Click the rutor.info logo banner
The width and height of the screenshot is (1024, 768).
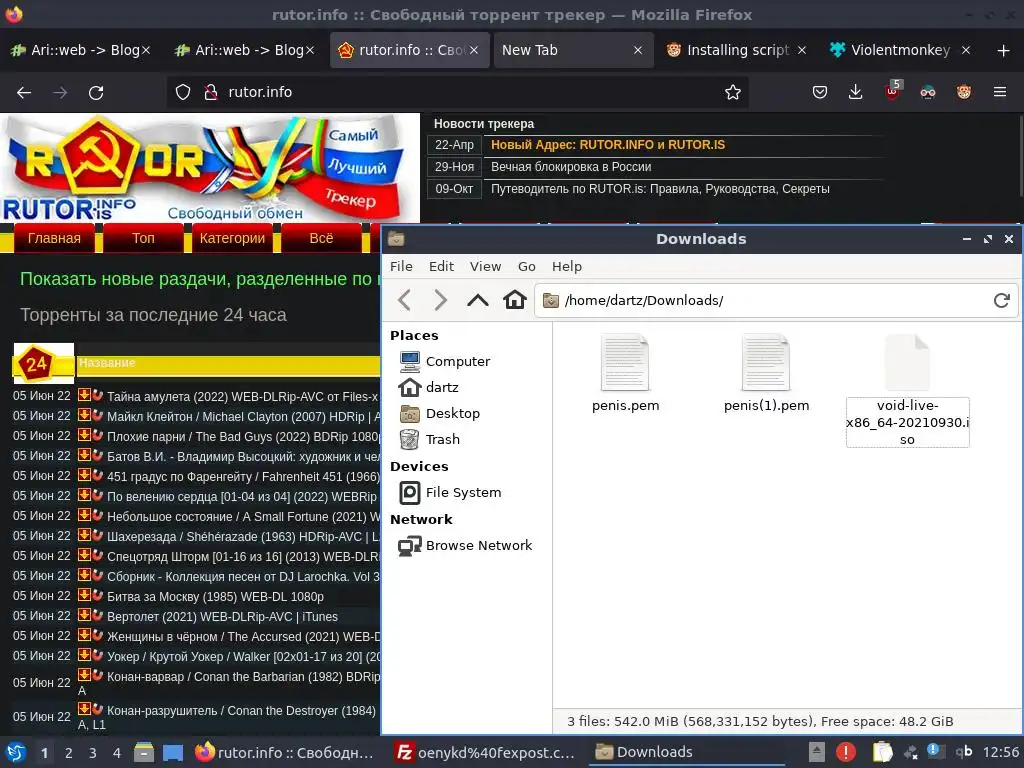(x=210, y=168)
